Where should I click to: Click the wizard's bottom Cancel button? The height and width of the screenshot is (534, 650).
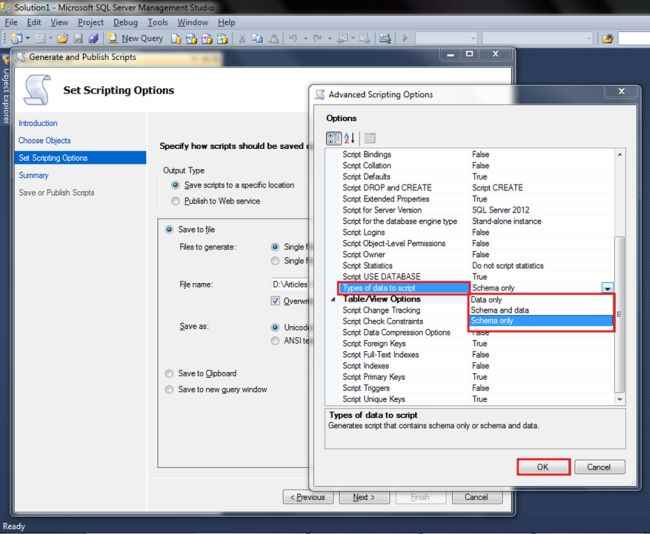coord(476,497)
